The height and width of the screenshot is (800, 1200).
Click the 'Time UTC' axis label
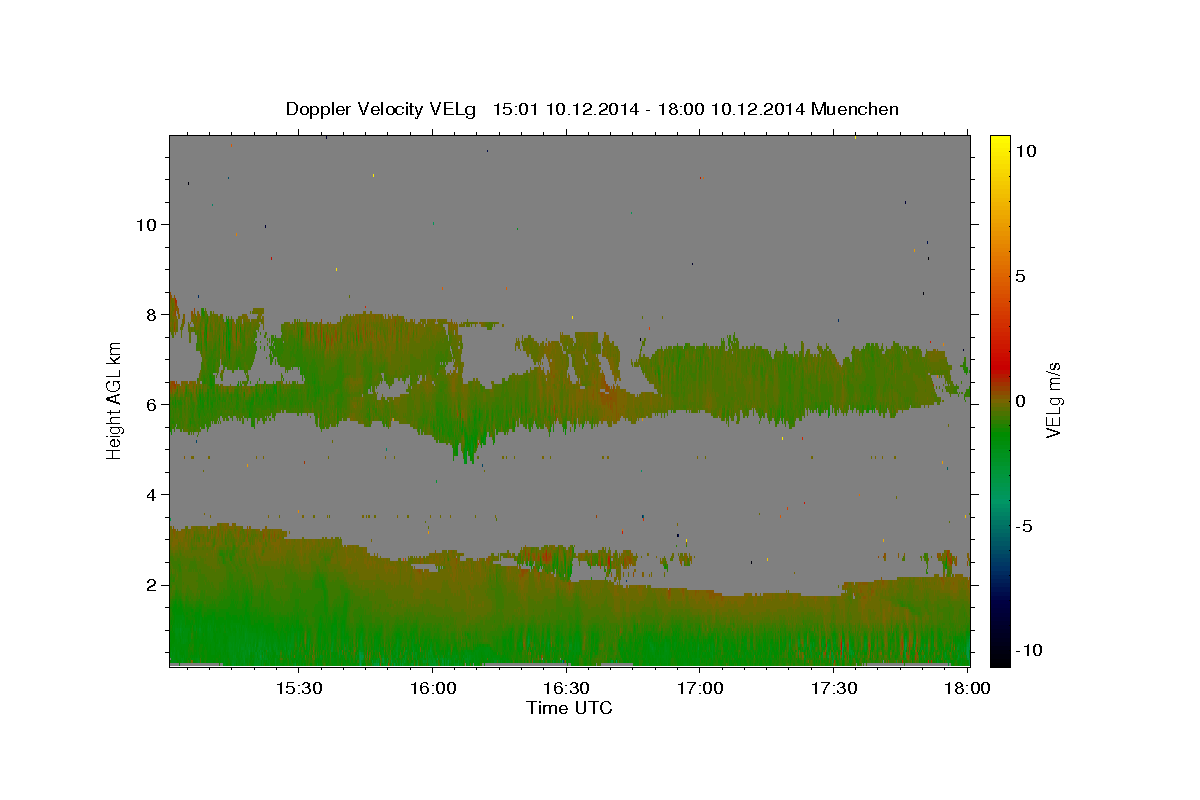point(569,708)
